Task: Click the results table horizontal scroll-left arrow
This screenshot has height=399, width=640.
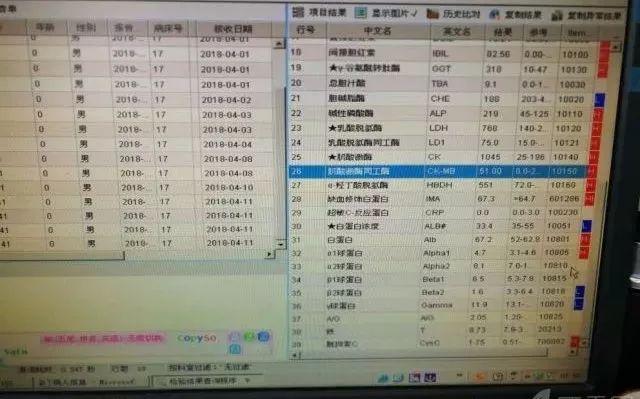Action: click(296, 356)
